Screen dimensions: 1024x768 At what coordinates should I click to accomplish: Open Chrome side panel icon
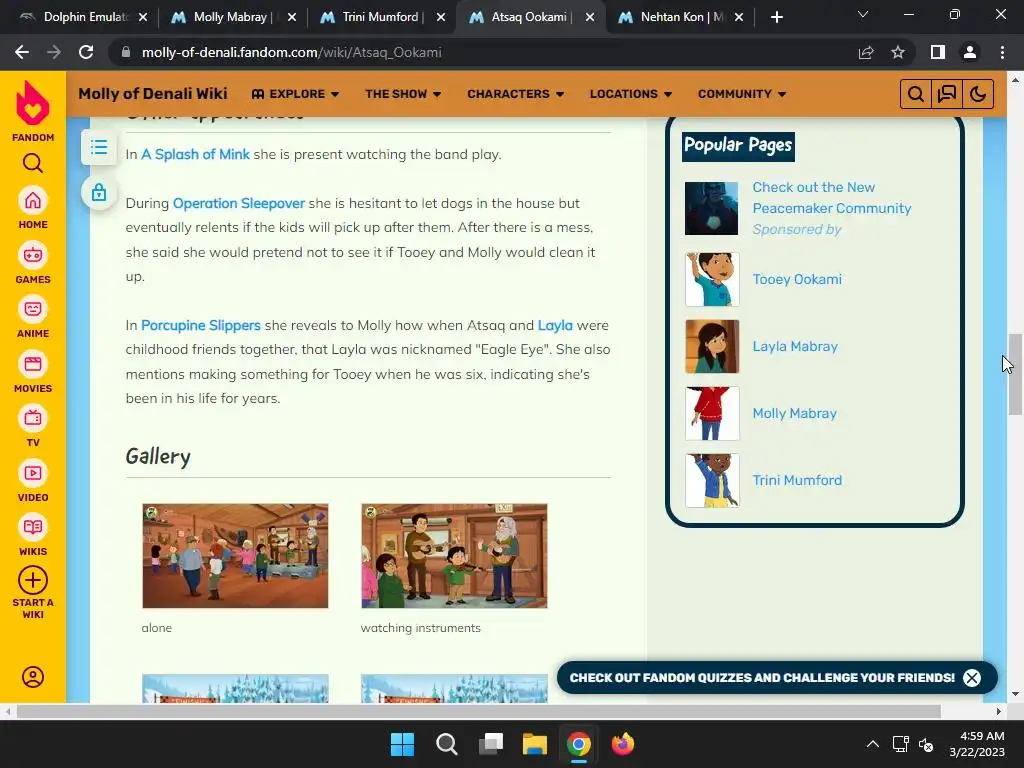coord(938,52)
